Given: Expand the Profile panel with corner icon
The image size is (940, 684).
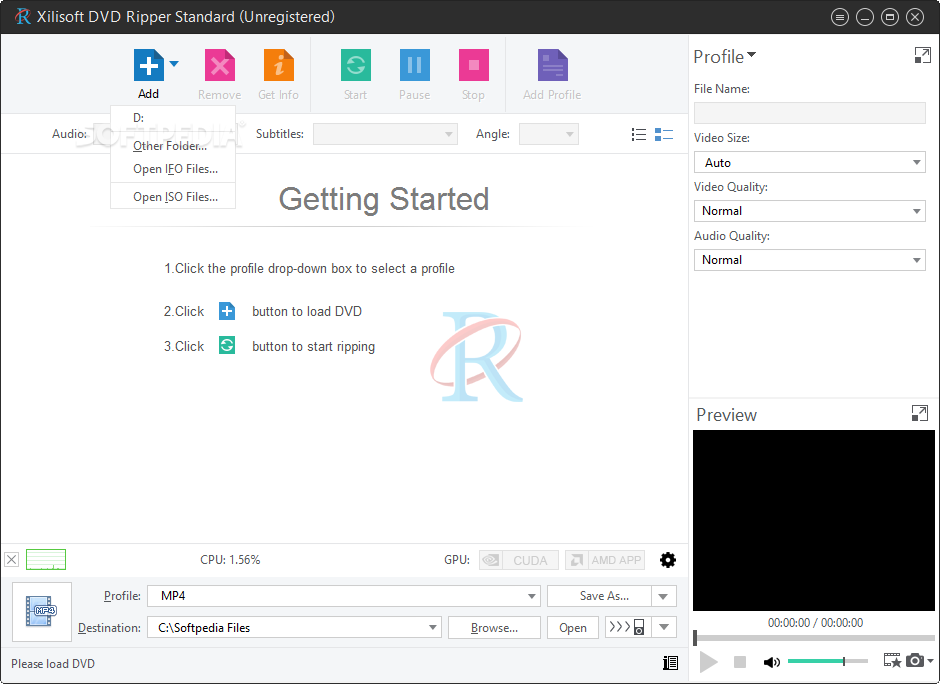Looking at the screenshot, I should [x=922, y=56].
